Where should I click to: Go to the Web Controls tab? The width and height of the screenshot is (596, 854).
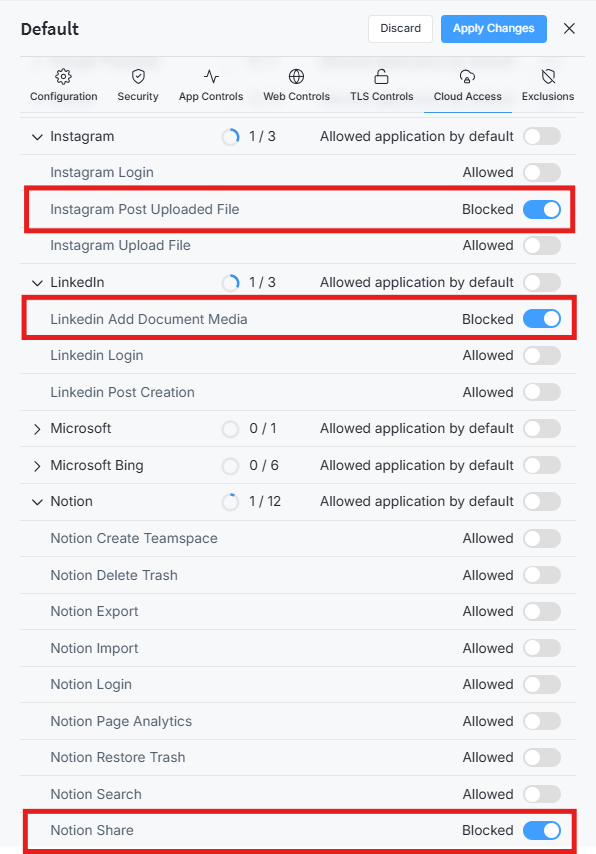296,86
